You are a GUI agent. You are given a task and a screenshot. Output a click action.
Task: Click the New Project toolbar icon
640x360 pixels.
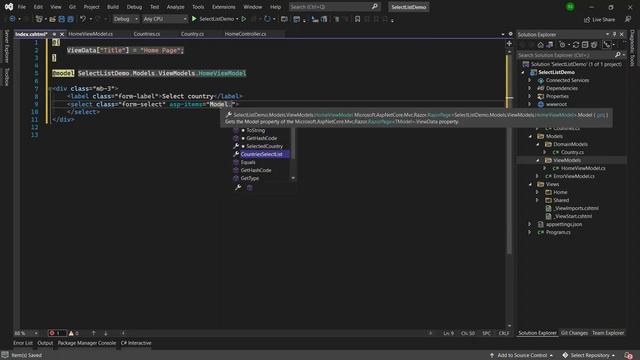pos(39,19)
